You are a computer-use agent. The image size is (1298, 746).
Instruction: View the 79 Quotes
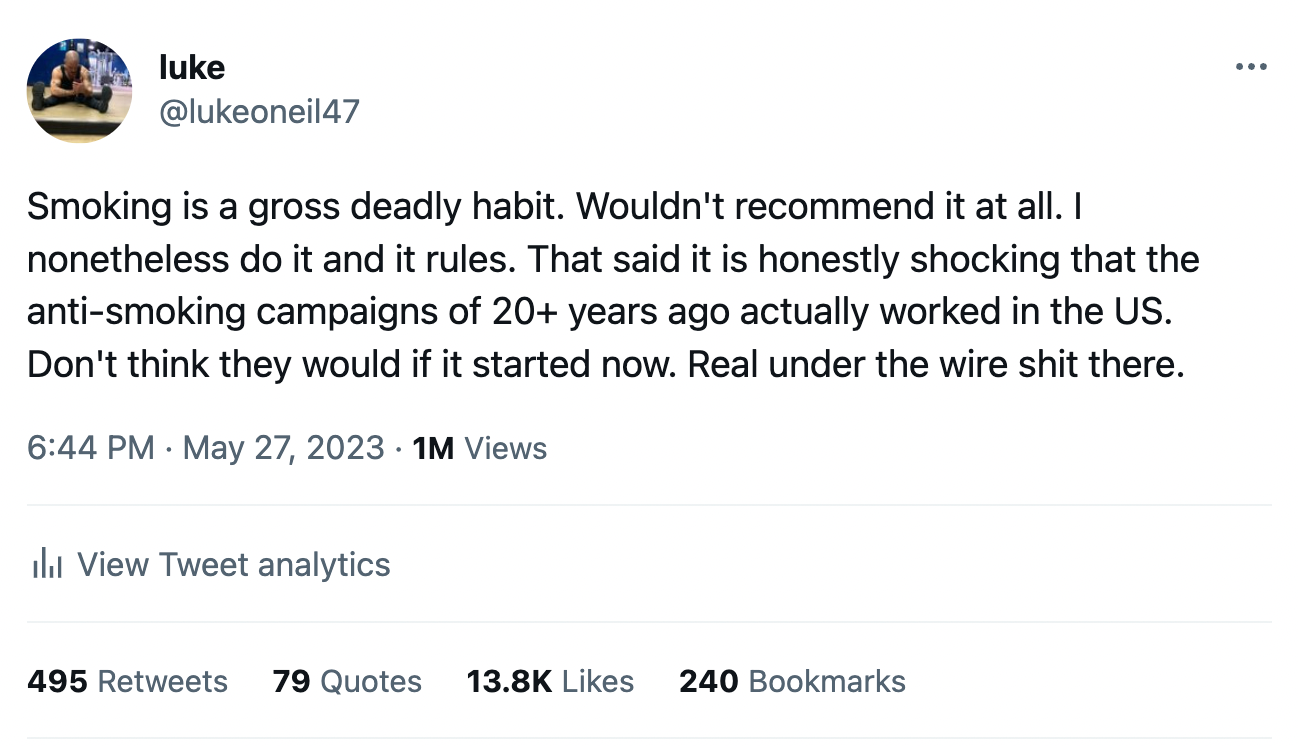347,682
